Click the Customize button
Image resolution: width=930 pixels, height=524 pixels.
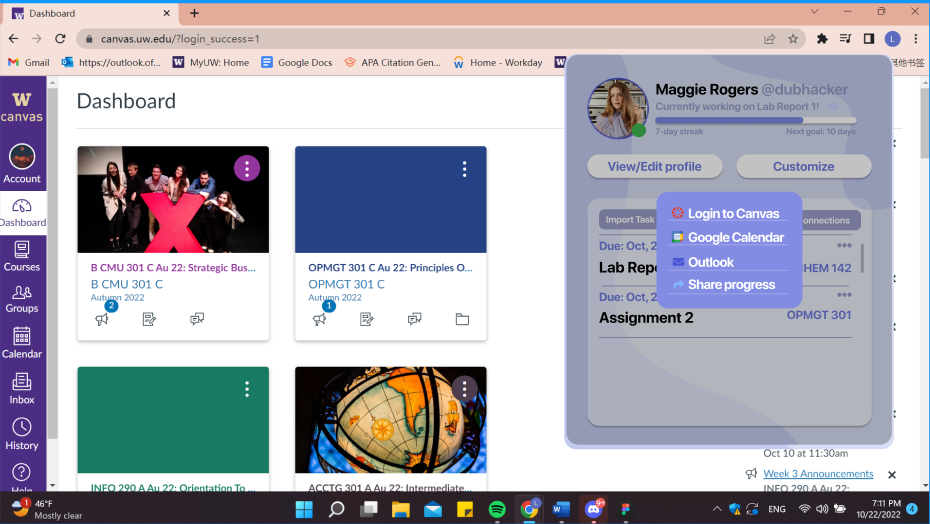tap(804, 167)
